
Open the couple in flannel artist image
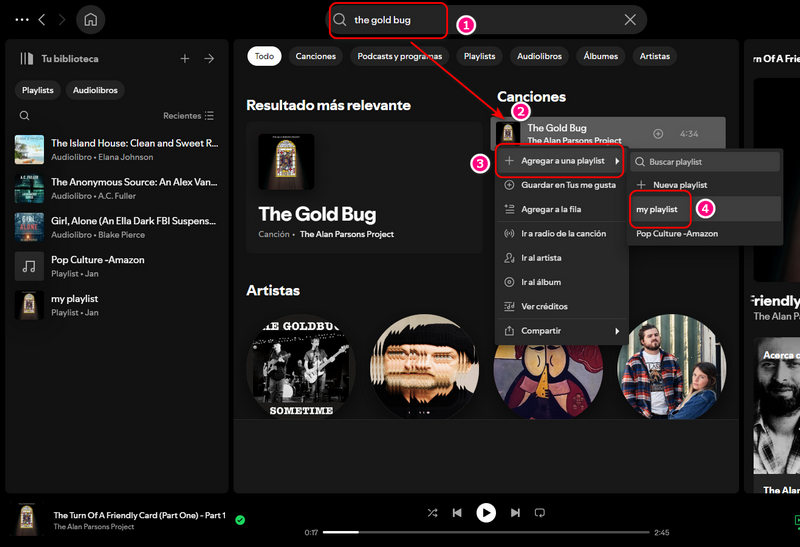672,367
